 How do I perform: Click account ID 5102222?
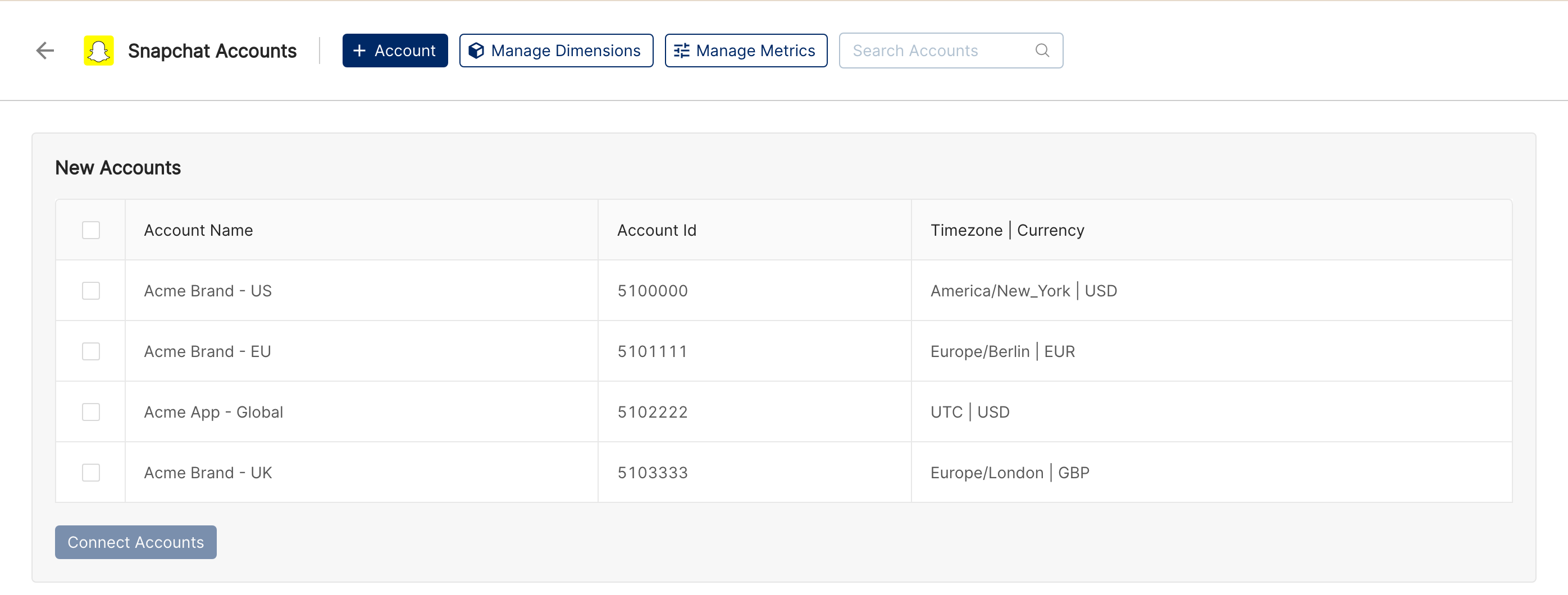[x=653, y=413]
